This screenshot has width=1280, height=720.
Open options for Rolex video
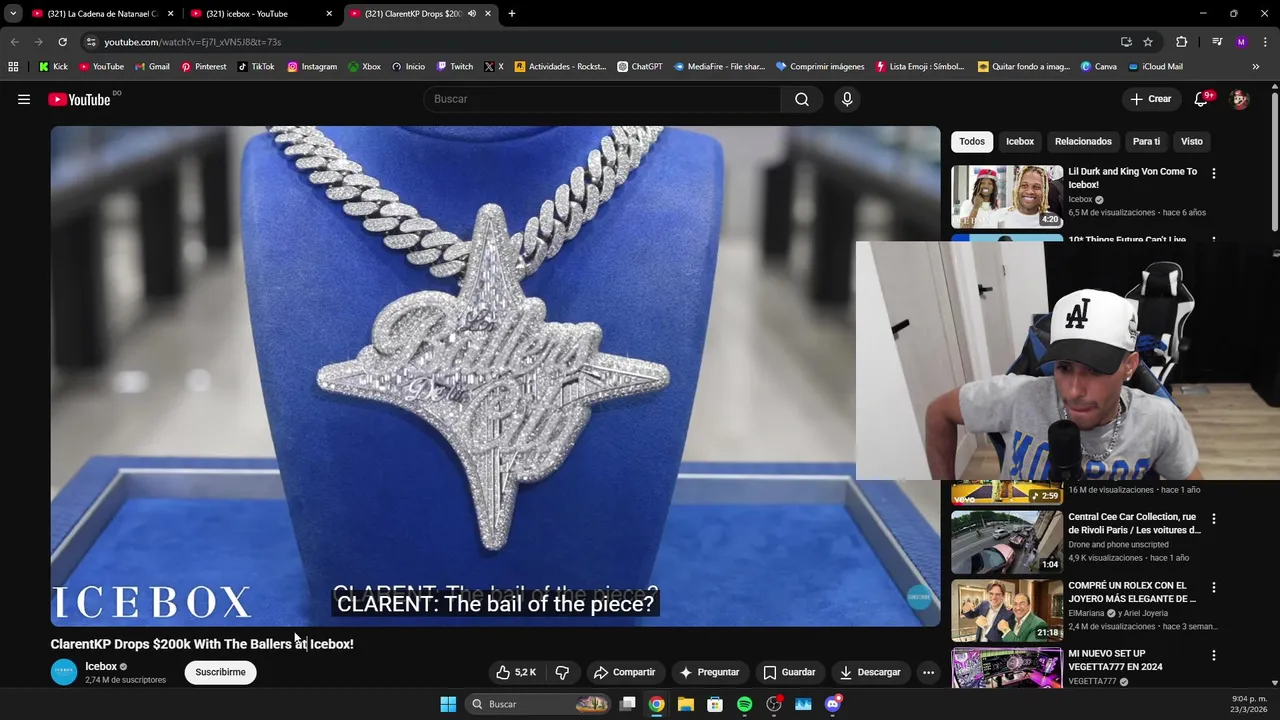1214,587
